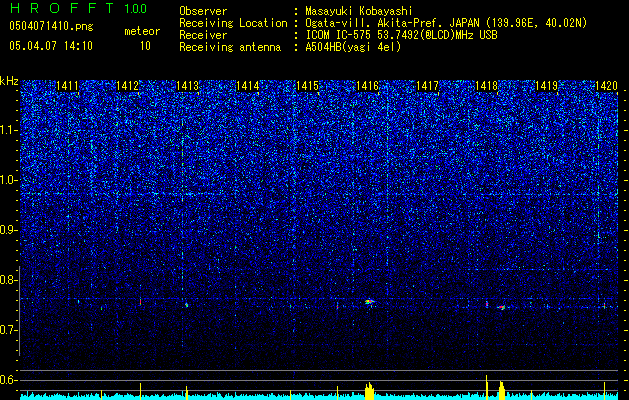The image size is (629, 400).
Task: Click the 1.1 kHz frequency label
Action: click(x=9, y=130)
